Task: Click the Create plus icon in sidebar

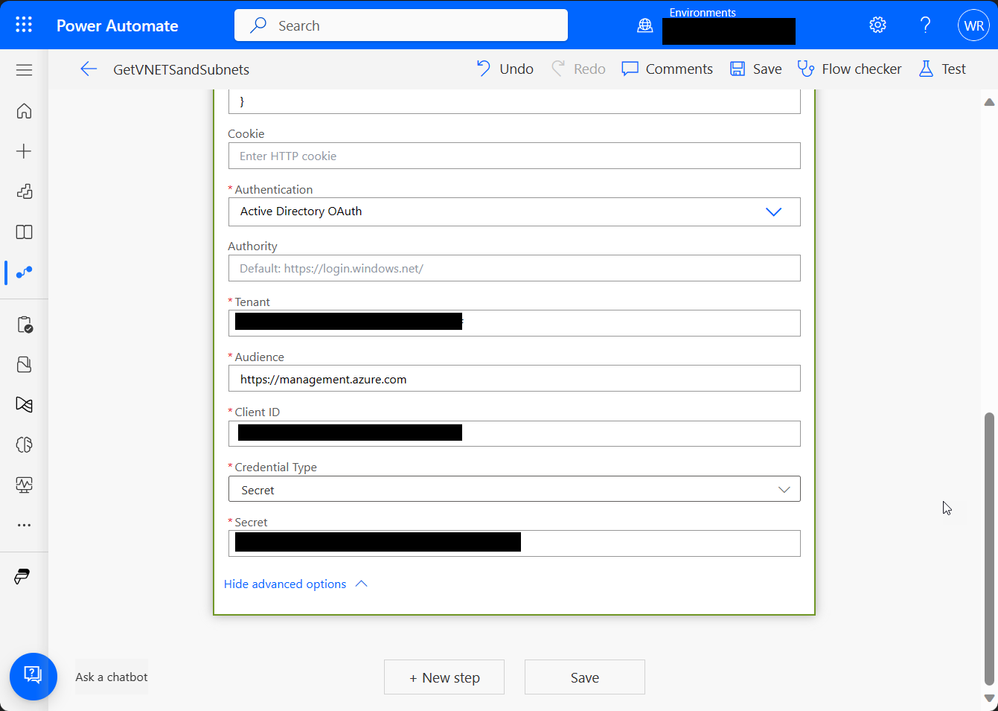Action: click(x=24, y=151)
